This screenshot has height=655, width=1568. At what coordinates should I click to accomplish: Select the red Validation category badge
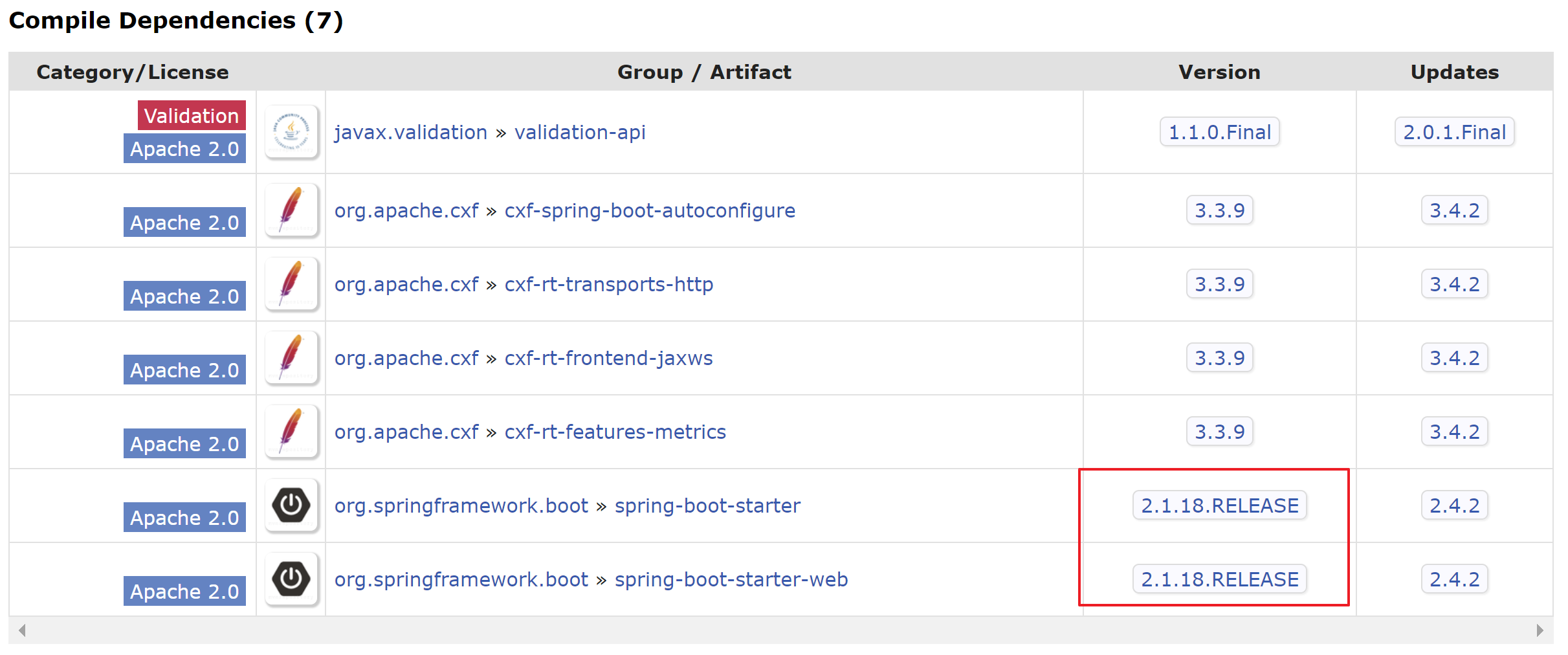pos(191,116)
